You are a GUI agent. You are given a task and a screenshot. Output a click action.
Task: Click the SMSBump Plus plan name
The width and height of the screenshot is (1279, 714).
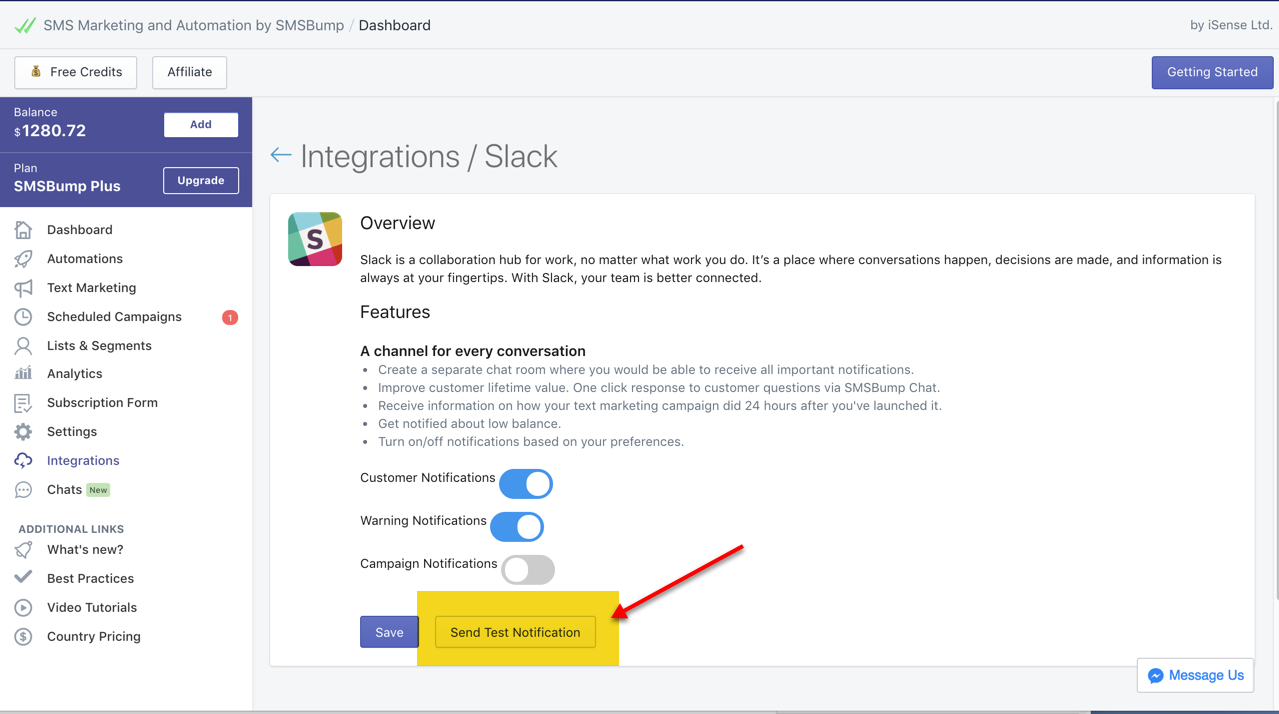(67, 187)
